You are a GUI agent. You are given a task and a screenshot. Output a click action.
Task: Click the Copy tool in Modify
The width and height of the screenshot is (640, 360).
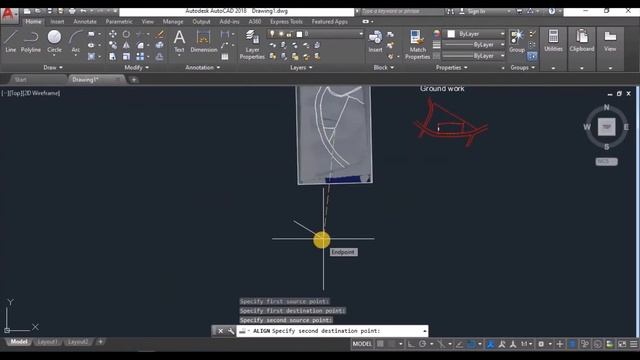click(113, 45)
